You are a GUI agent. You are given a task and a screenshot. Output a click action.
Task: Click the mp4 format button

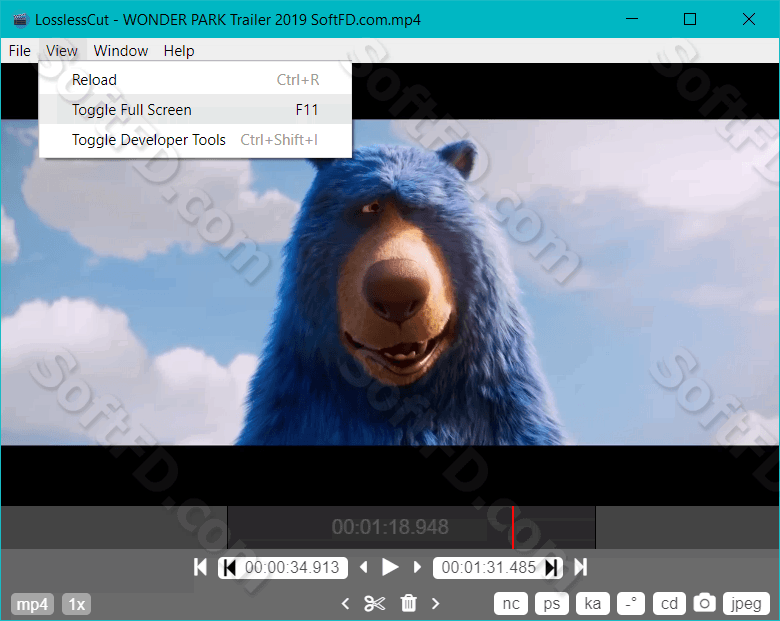coord(32,605)
